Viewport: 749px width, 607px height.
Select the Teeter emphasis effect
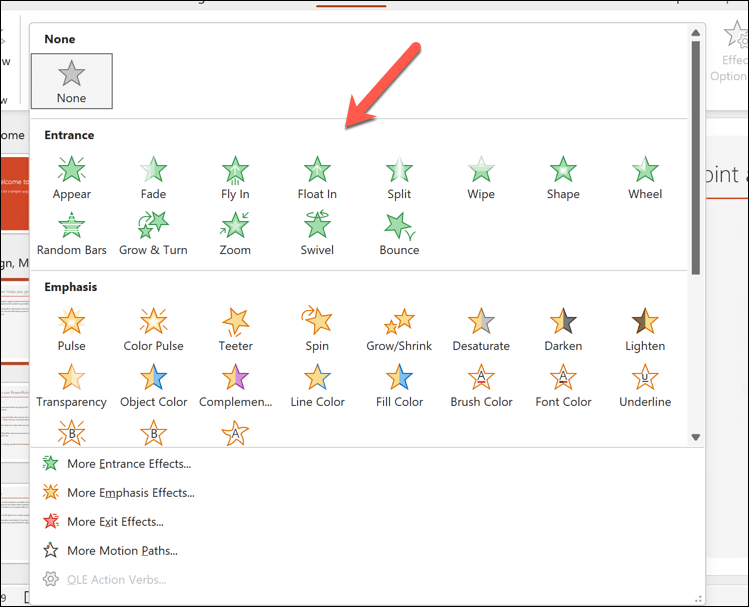coord(235,330)
